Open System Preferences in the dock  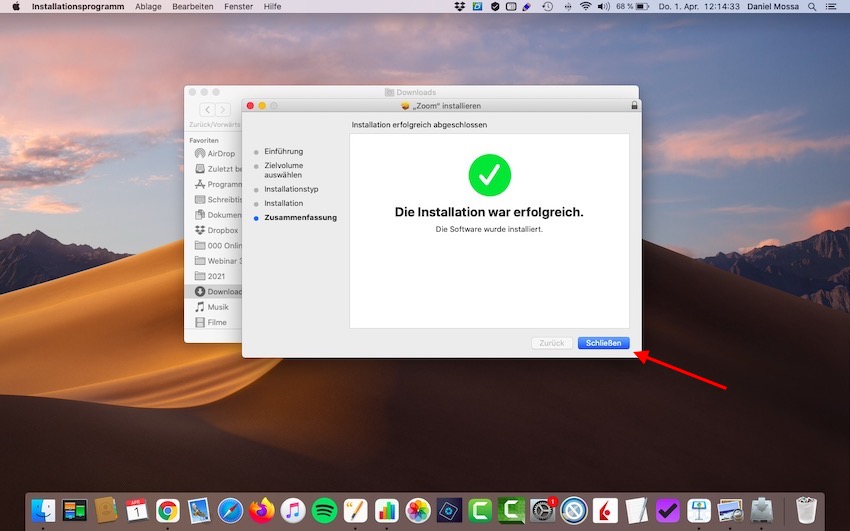(543, 510)
